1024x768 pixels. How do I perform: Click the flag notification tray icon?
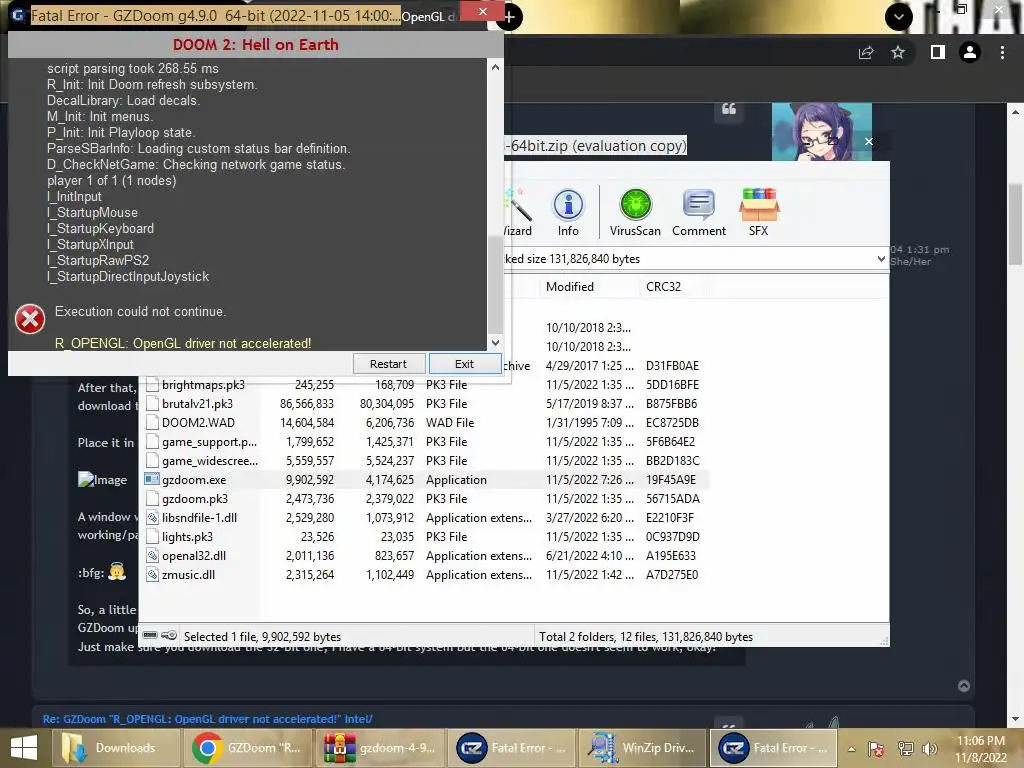point(876,748)
